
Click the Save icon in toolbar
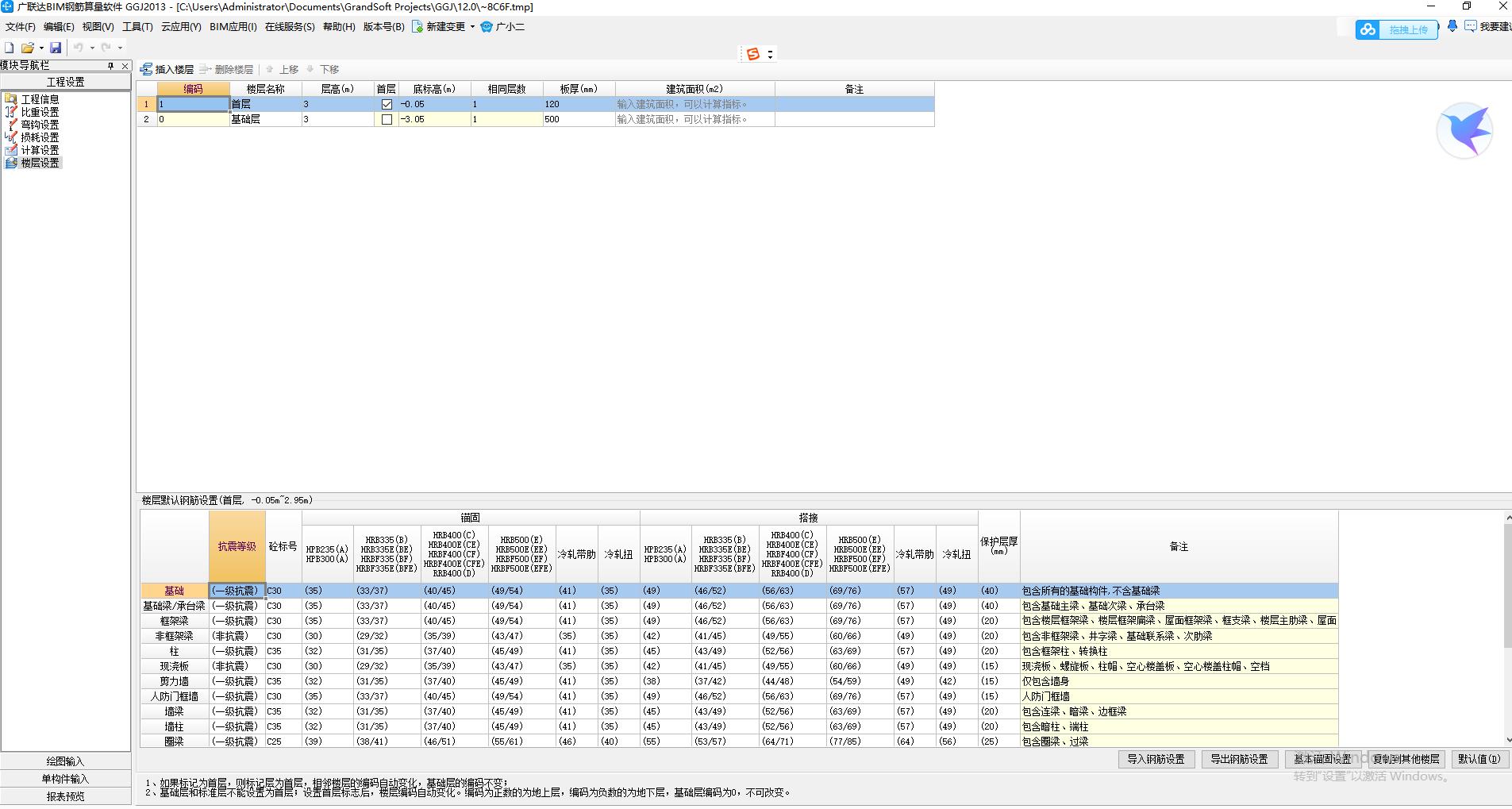(56, 48)
